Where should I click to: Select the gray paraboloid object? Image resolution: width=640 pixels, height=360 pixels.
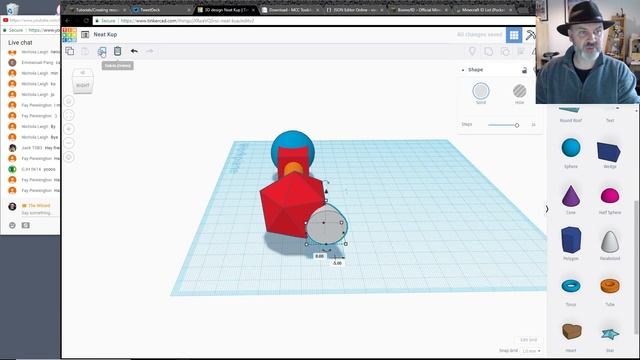tap(327, 225)
